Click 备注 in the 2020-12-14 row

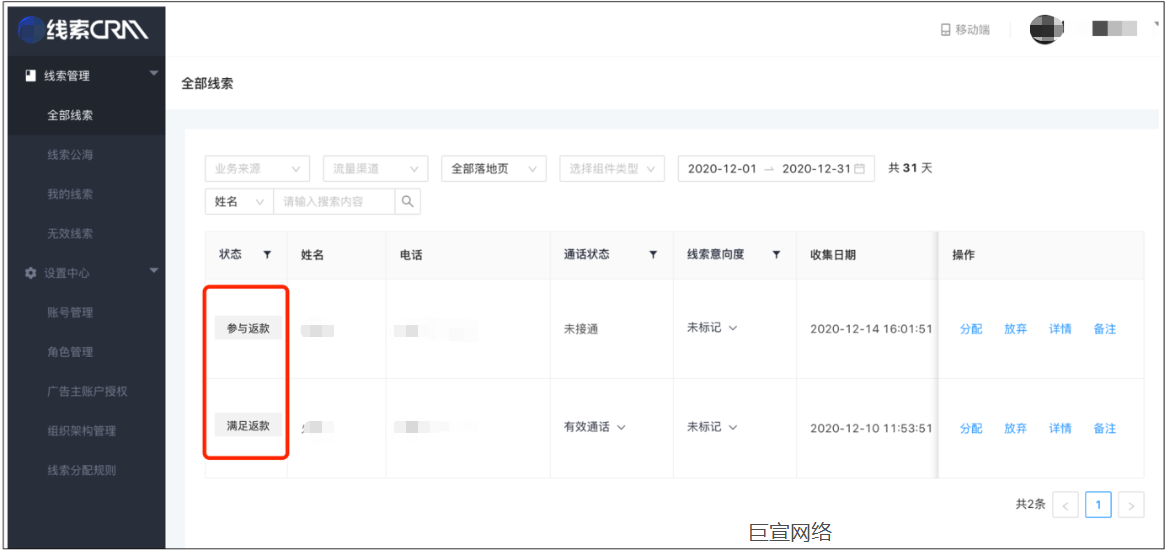[1105, 329]
